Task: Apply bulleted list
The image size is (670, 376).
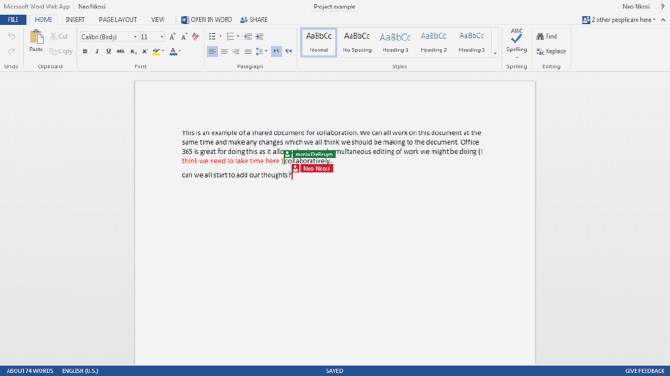Action: click(x=212, y=37)
